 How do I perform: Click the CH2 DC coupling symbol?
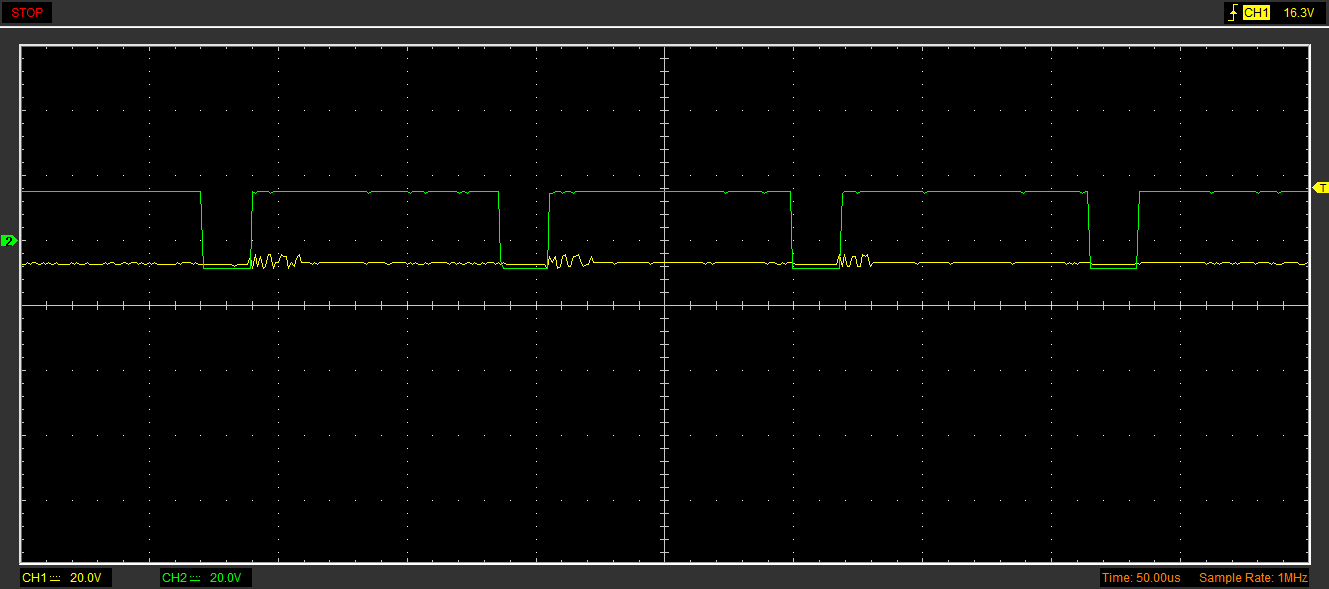click(195, 578)
